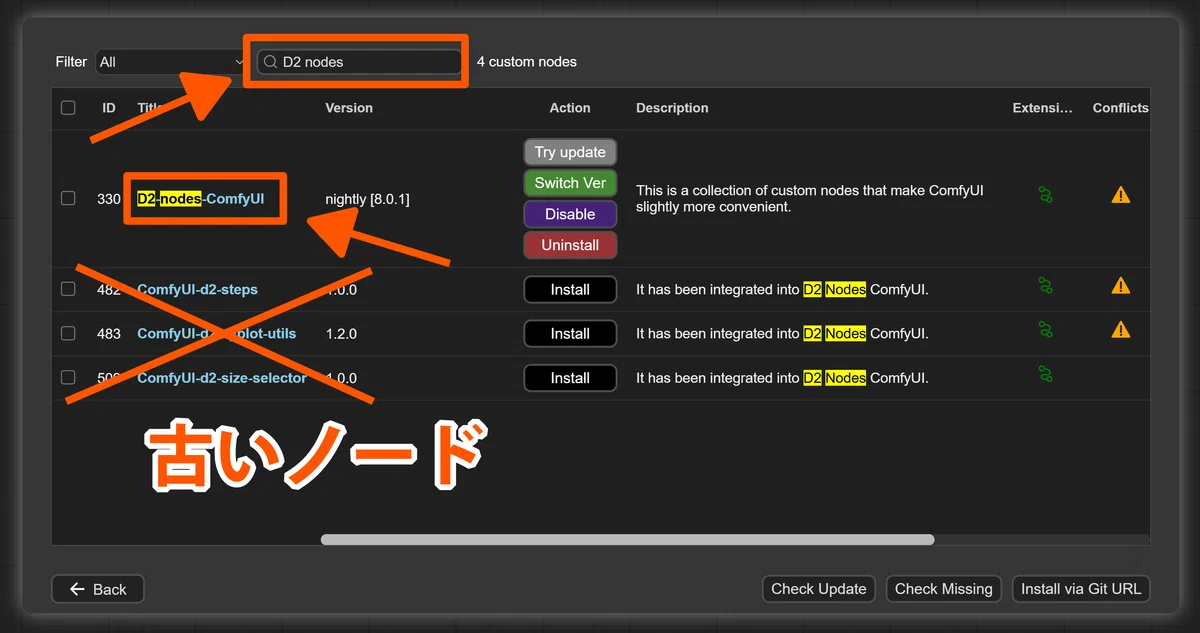Click the D2-nodes-ComfyUI description text
1200x633 pixels.
810,198
